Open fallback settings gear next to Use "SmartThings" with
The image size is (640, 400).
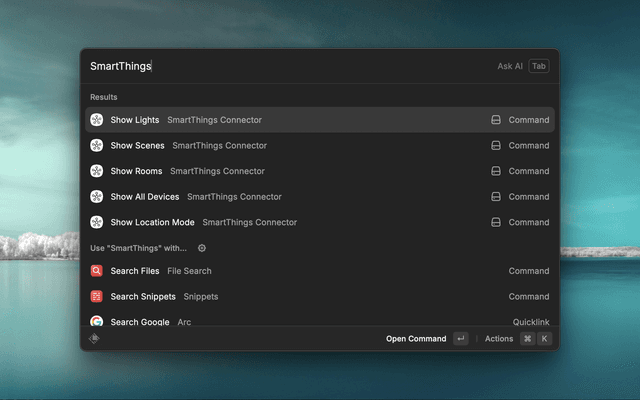[x=202, y=248]
